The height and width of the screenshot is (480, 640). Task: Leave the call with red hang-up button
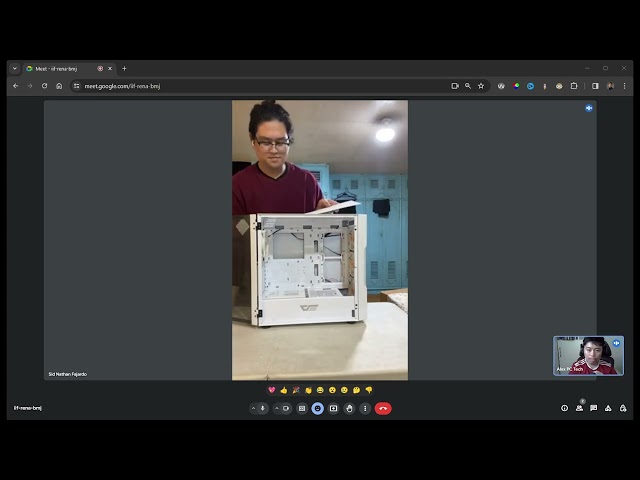383,408
